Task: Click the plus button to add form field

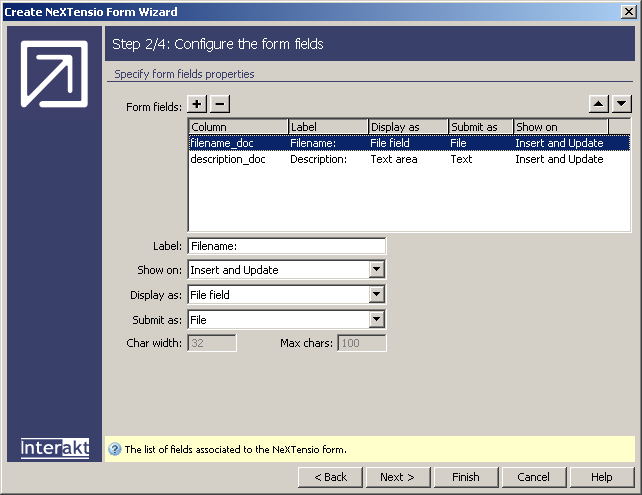Action: pos(198,104)
